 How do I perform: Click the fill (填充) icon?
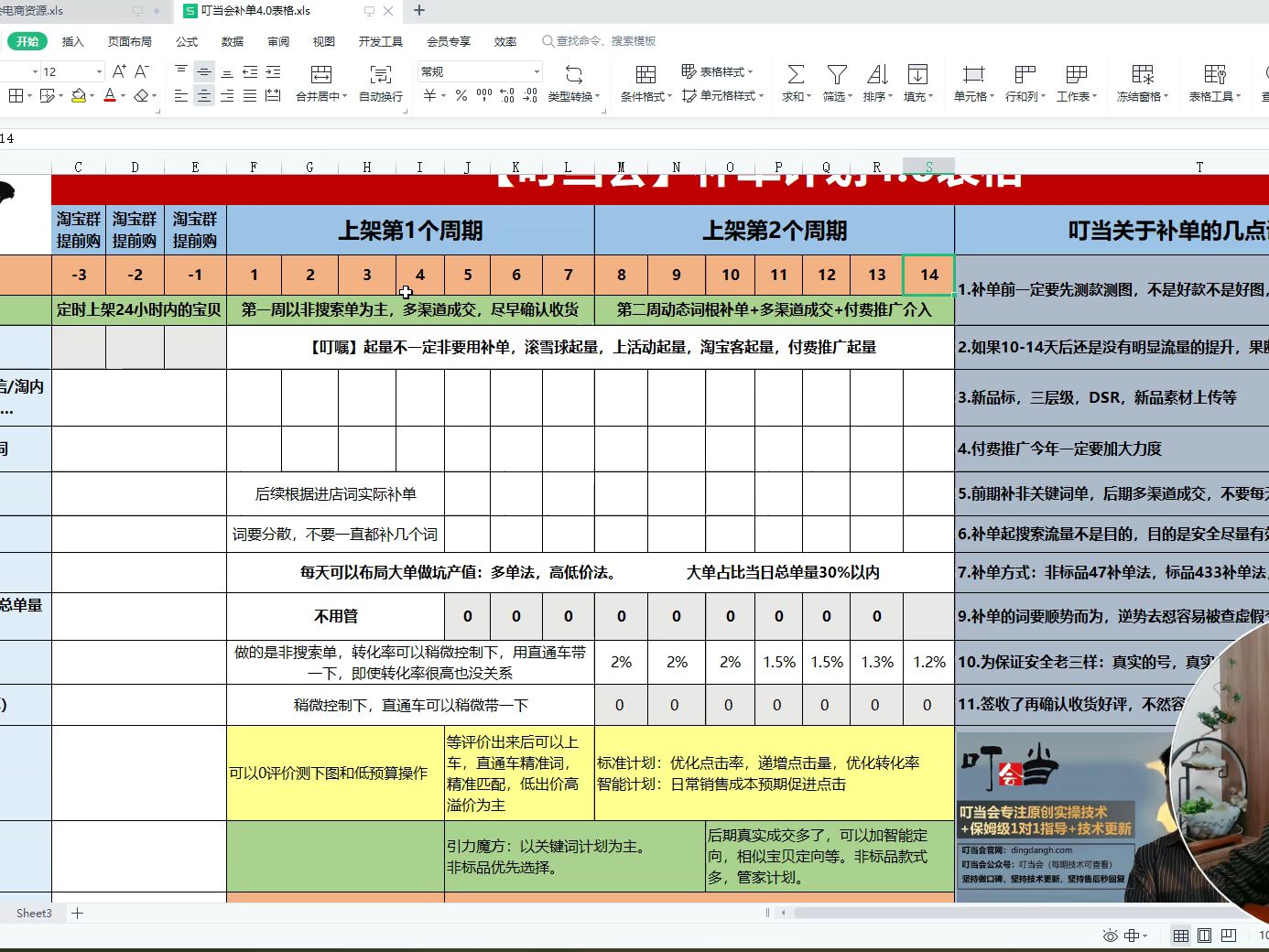pyautogui.click(x=917, y=74)
